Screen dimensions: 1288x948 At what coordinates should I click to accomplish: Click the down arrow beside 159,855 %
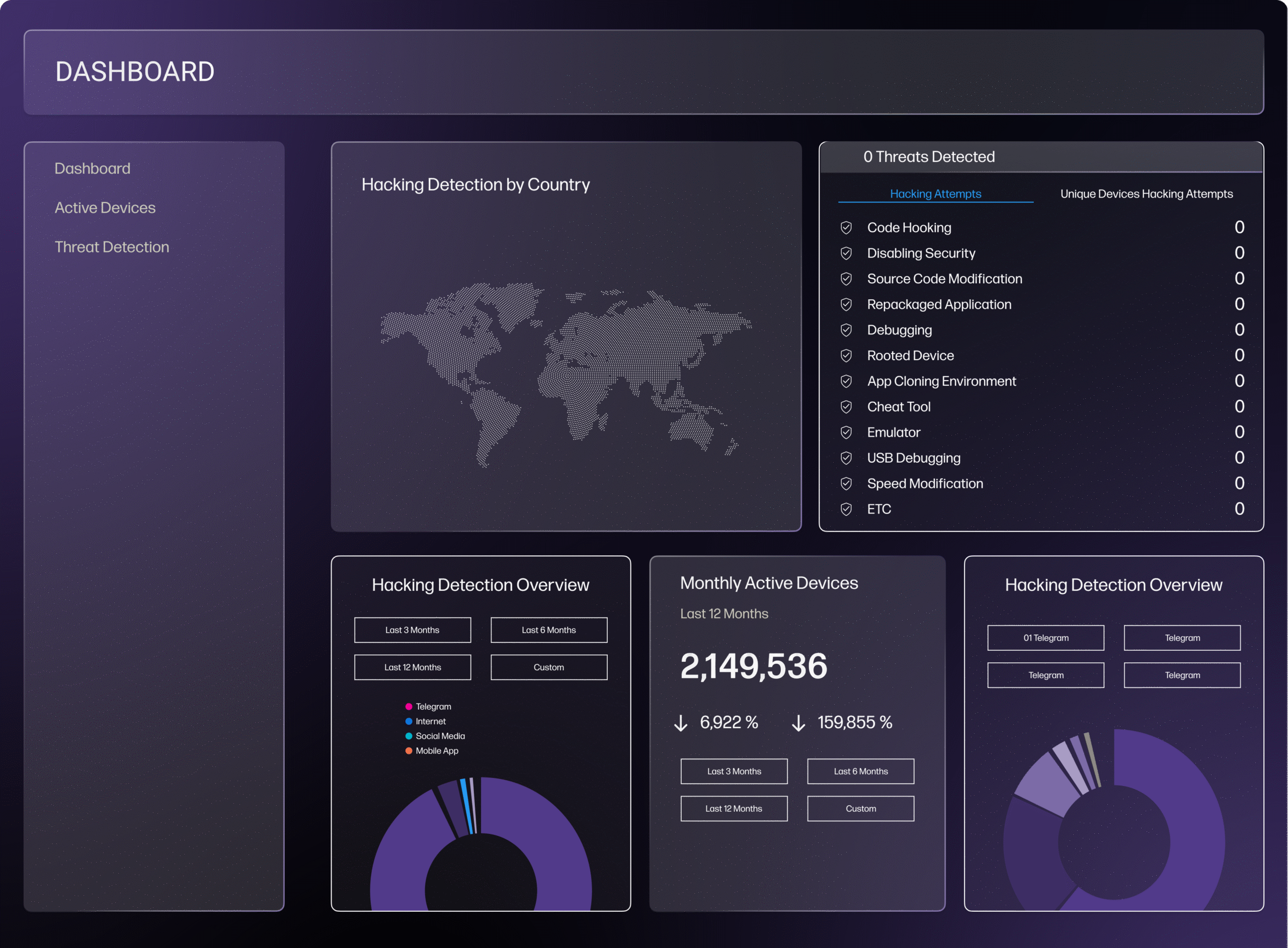pyautogui.click(x=798, y=723)
